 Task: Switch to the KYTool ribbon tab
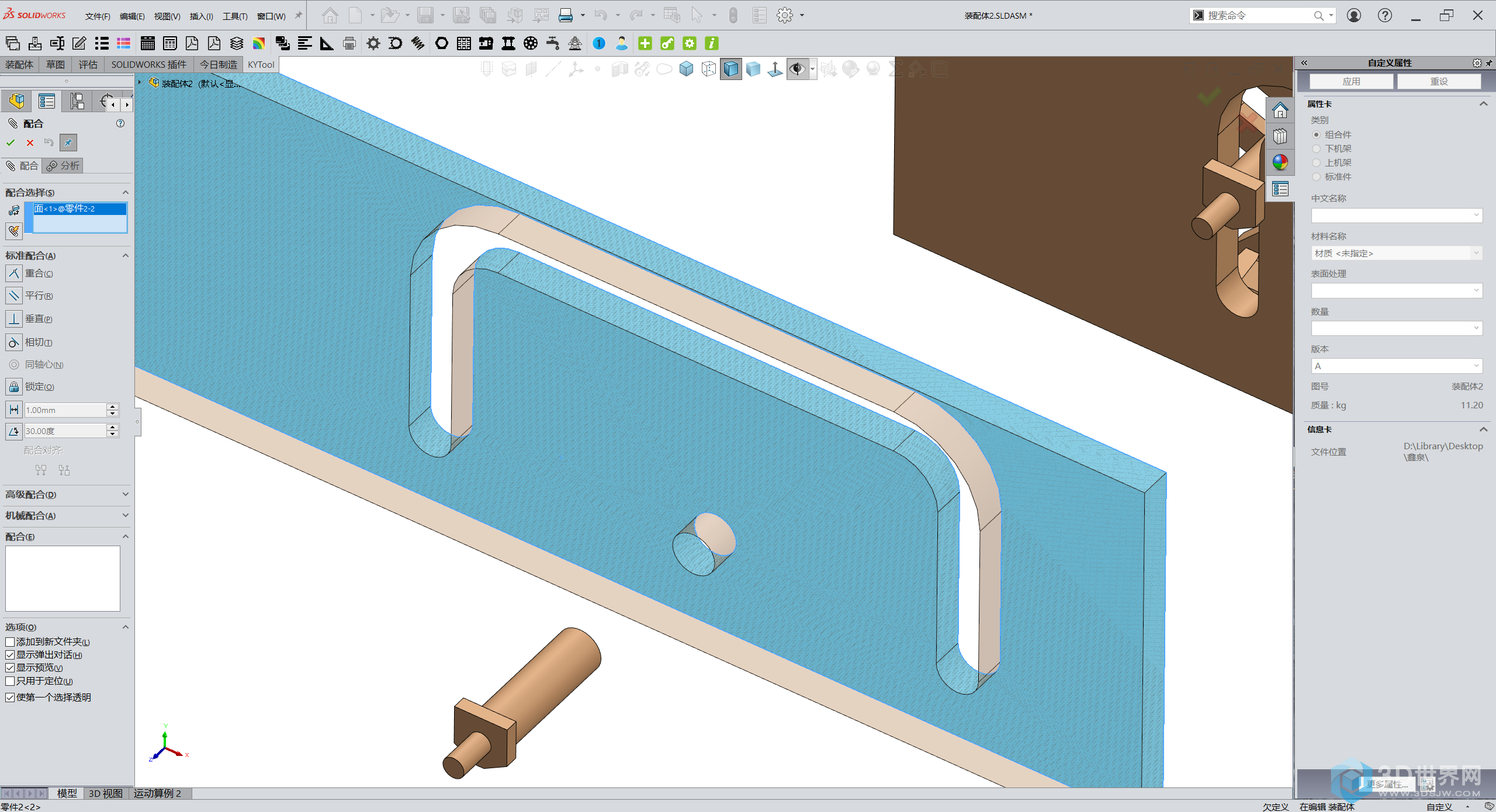tap(261, 64)
